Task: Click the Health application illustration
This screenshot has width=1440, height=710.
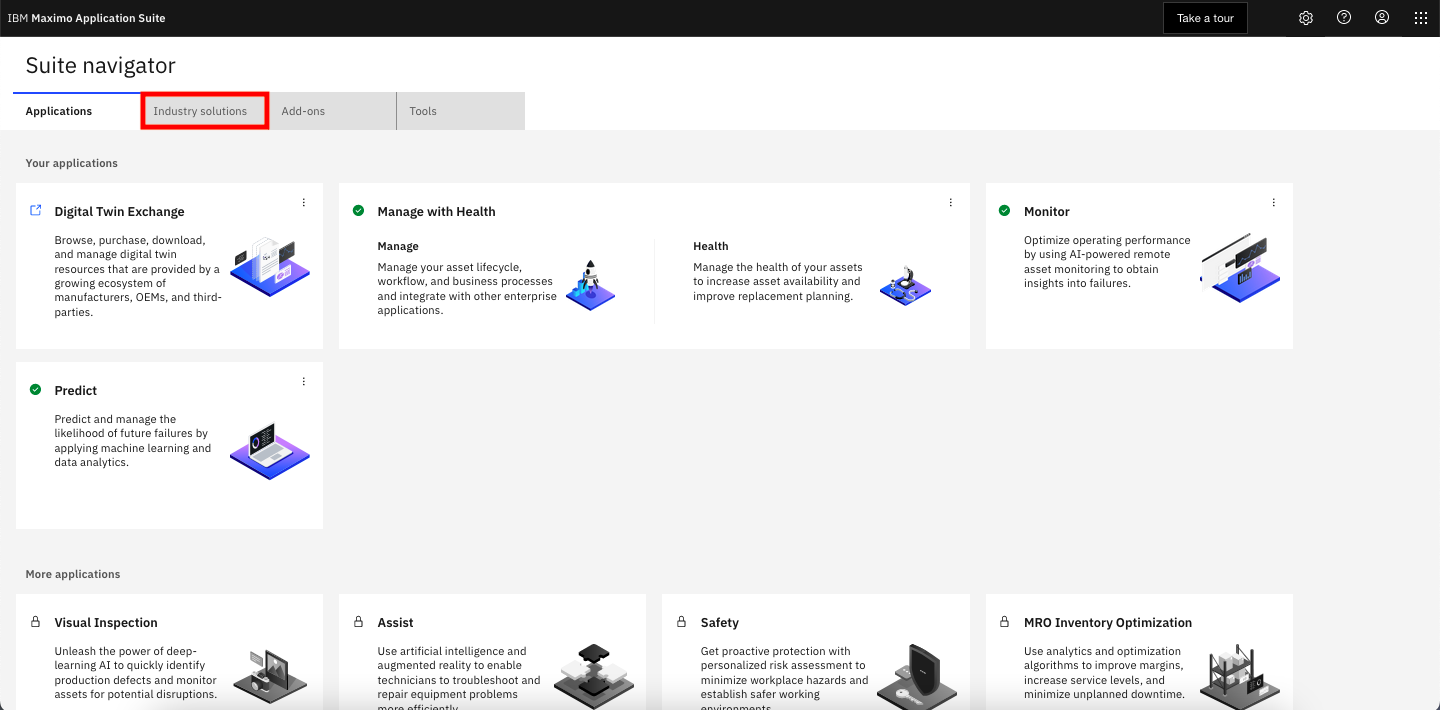Action: coord(905,285)
